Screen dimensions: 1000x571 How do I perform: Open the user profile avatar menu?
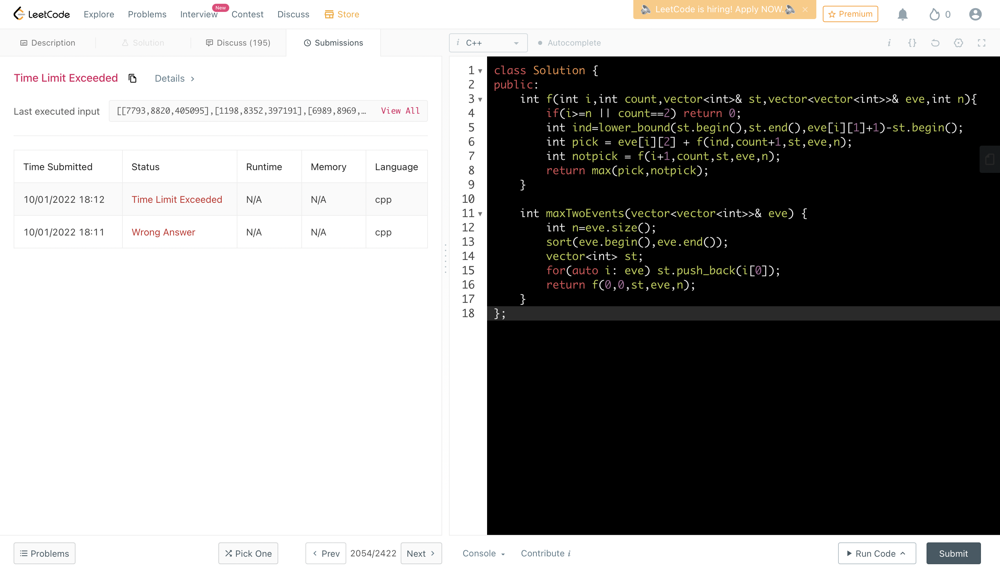[975, 14]
